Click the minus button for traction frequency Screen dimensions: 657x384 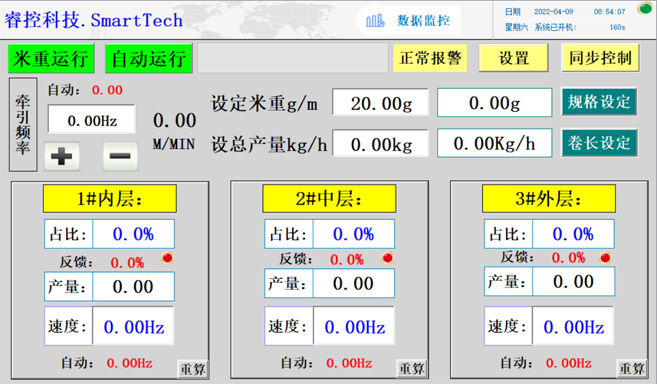tap(120, 156)
